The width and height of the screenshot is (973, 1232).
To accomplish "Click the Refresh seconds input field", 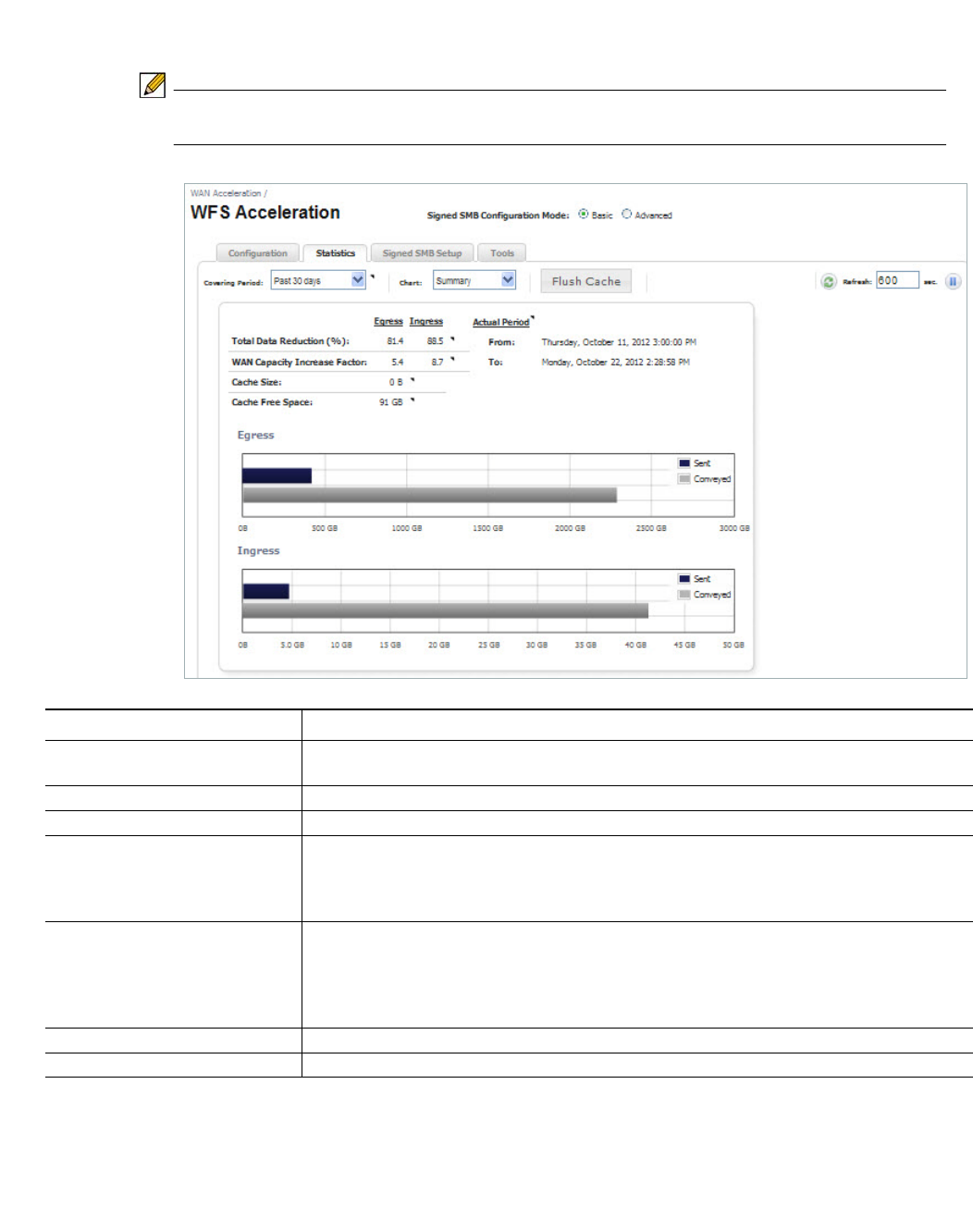I will [x=897, y=280].
